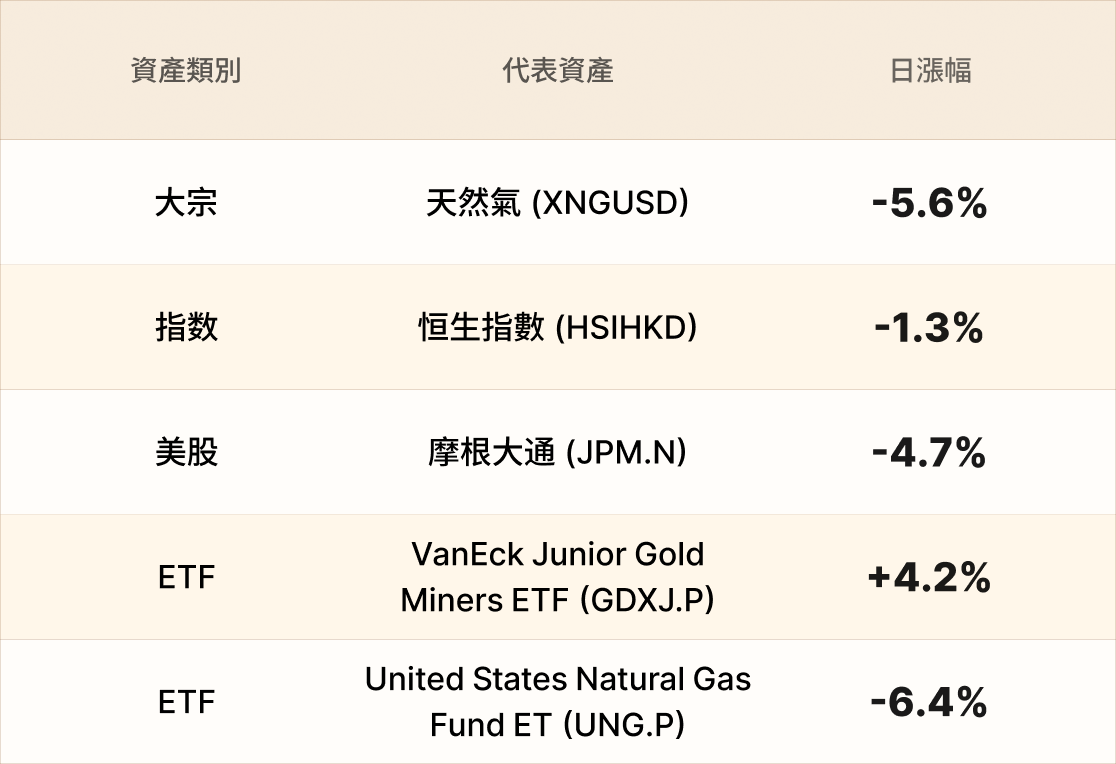Click the -6.4% daily change value
The height and width of the screenshot is (764, 1116).
(930, 703)
